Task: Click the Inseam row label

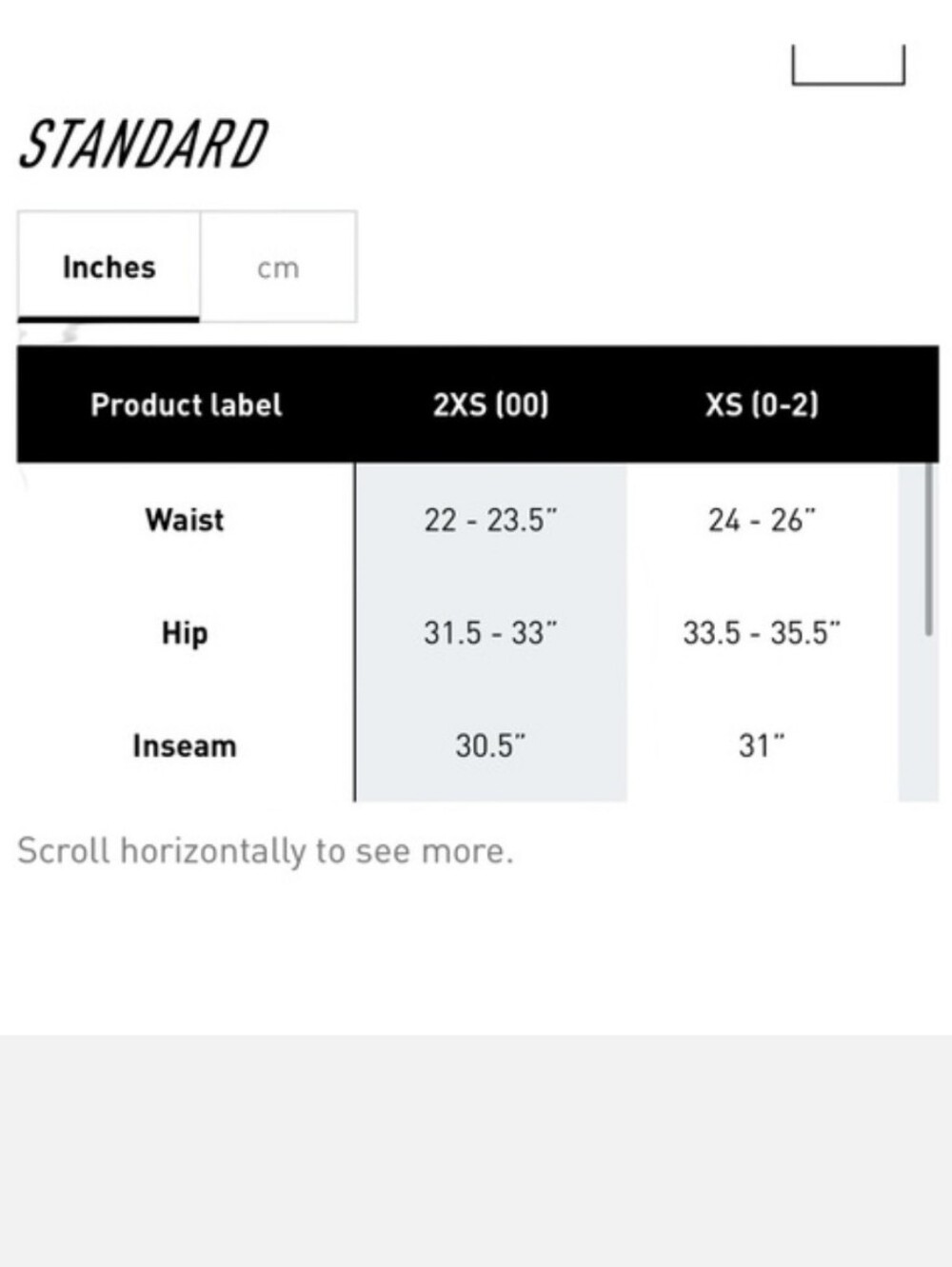Action: tap(185, 745)
